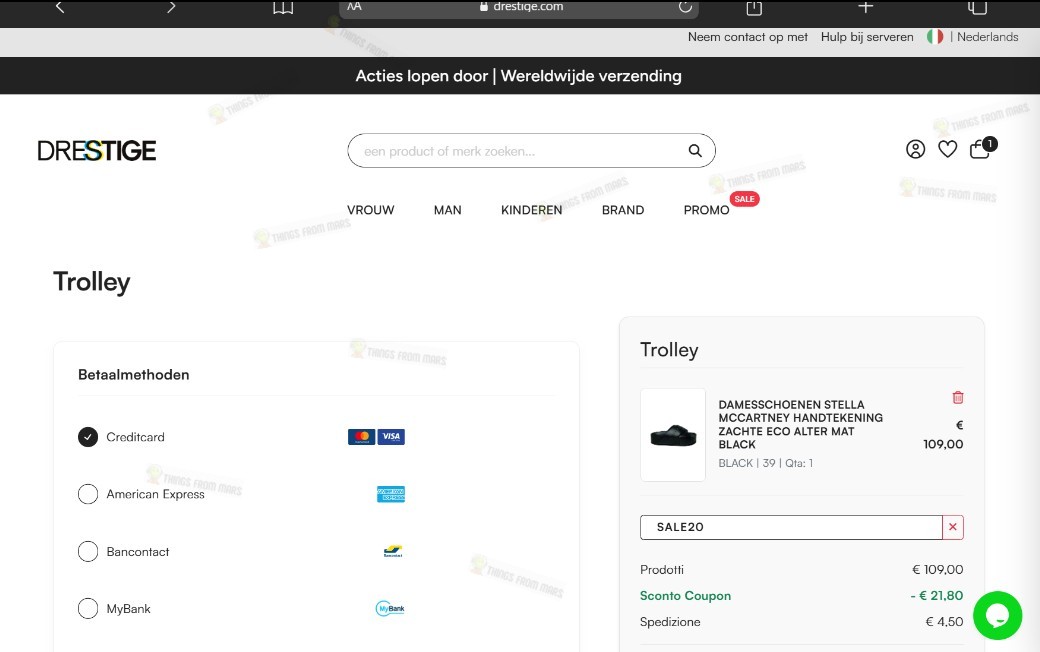
Task: Click the Hulp bij serveren link
Action: click(867, 37)
